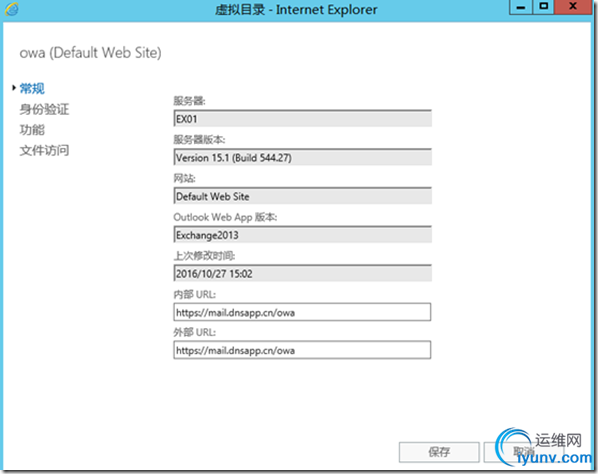Click the 网站 label
Image resolution: width=598 pixels, height=474 pixels.
tap(184, 178)
